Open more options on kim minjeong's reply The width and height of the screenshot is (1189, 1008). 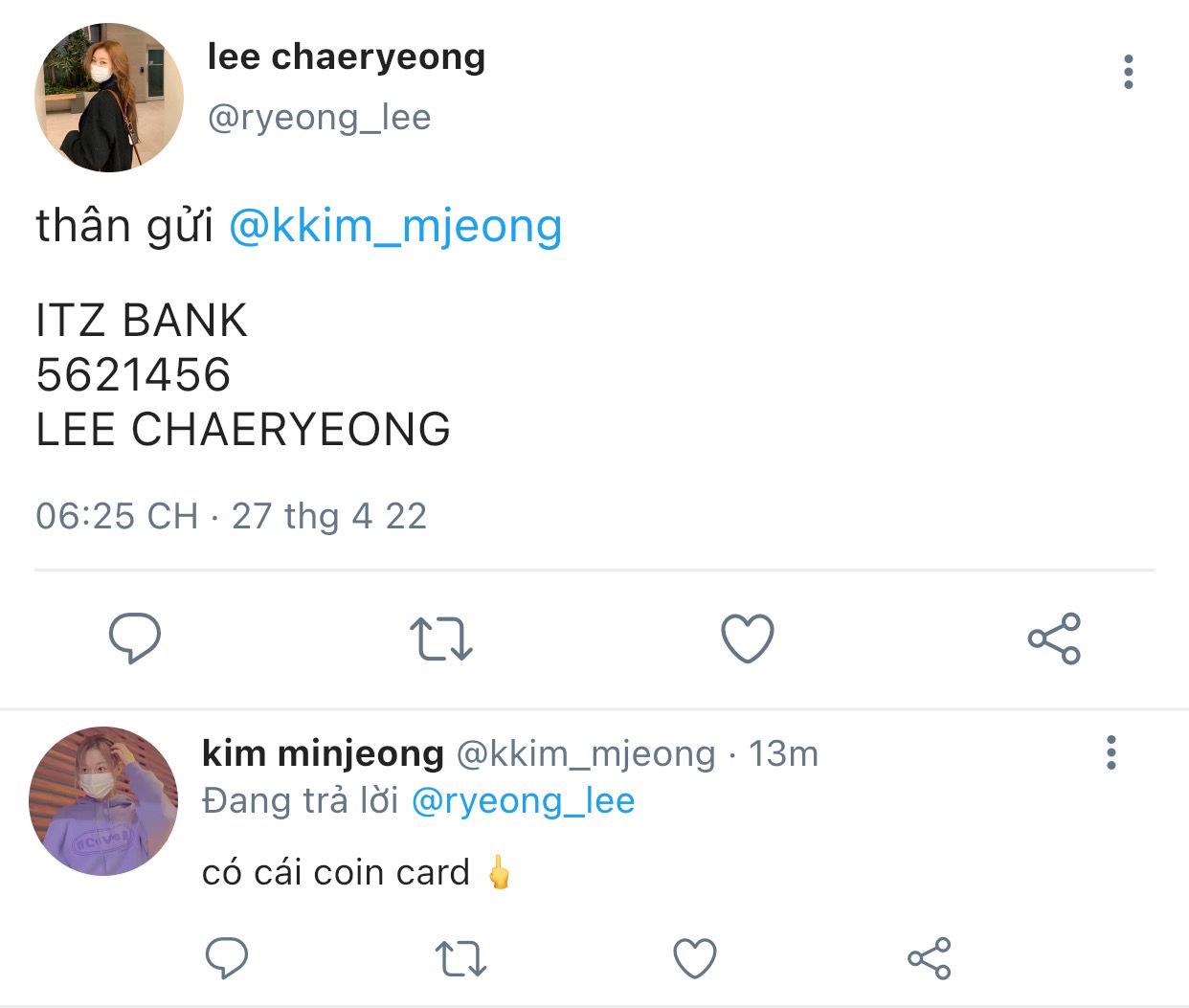click(1110, 752)
